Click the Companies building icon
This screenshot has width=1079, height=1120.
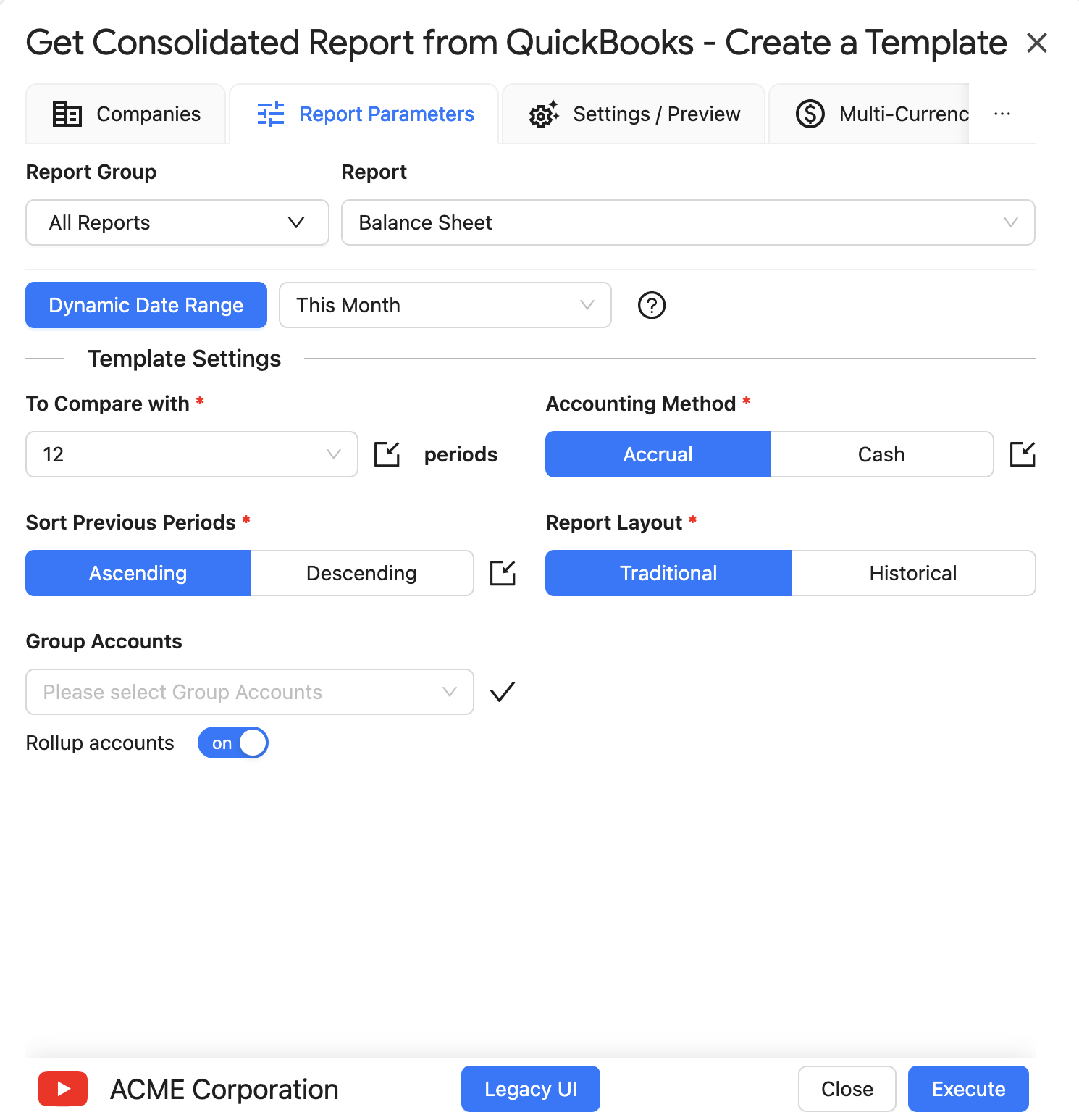click(67, 114)
